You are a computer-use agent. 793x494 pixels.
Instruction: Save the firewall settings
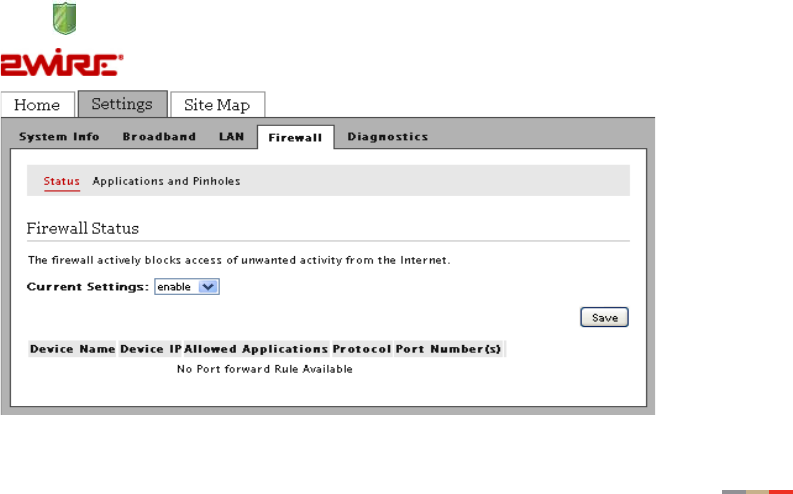[x=604, y=318]
